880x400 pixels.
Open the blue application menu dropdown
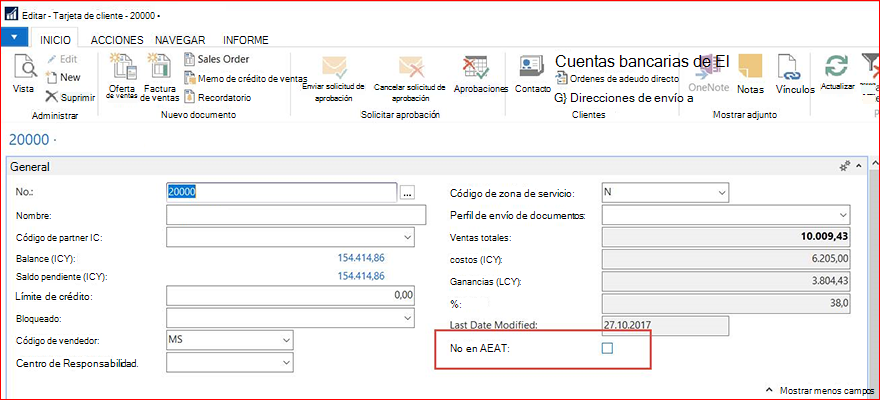(15, 36)
